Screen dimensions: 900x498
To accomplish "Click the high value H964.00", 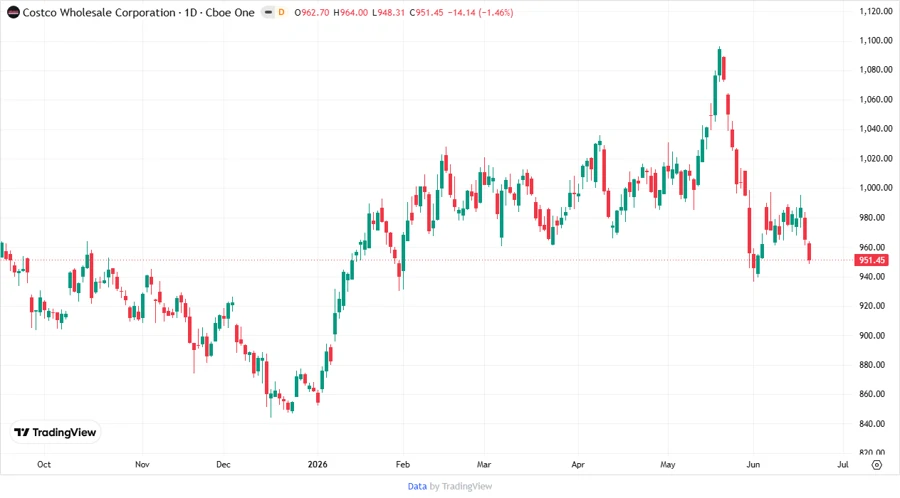I will [350, 13].
